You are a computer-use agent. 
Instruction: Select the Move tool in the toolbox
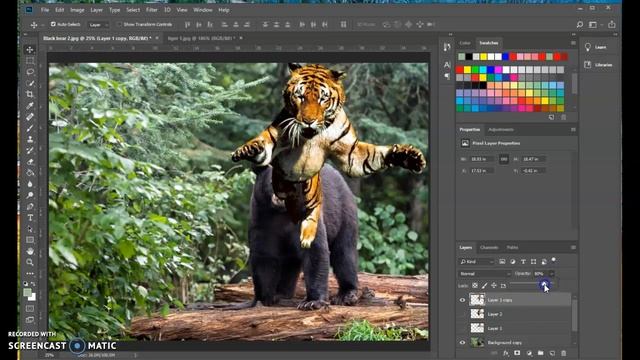coord(30,49)
